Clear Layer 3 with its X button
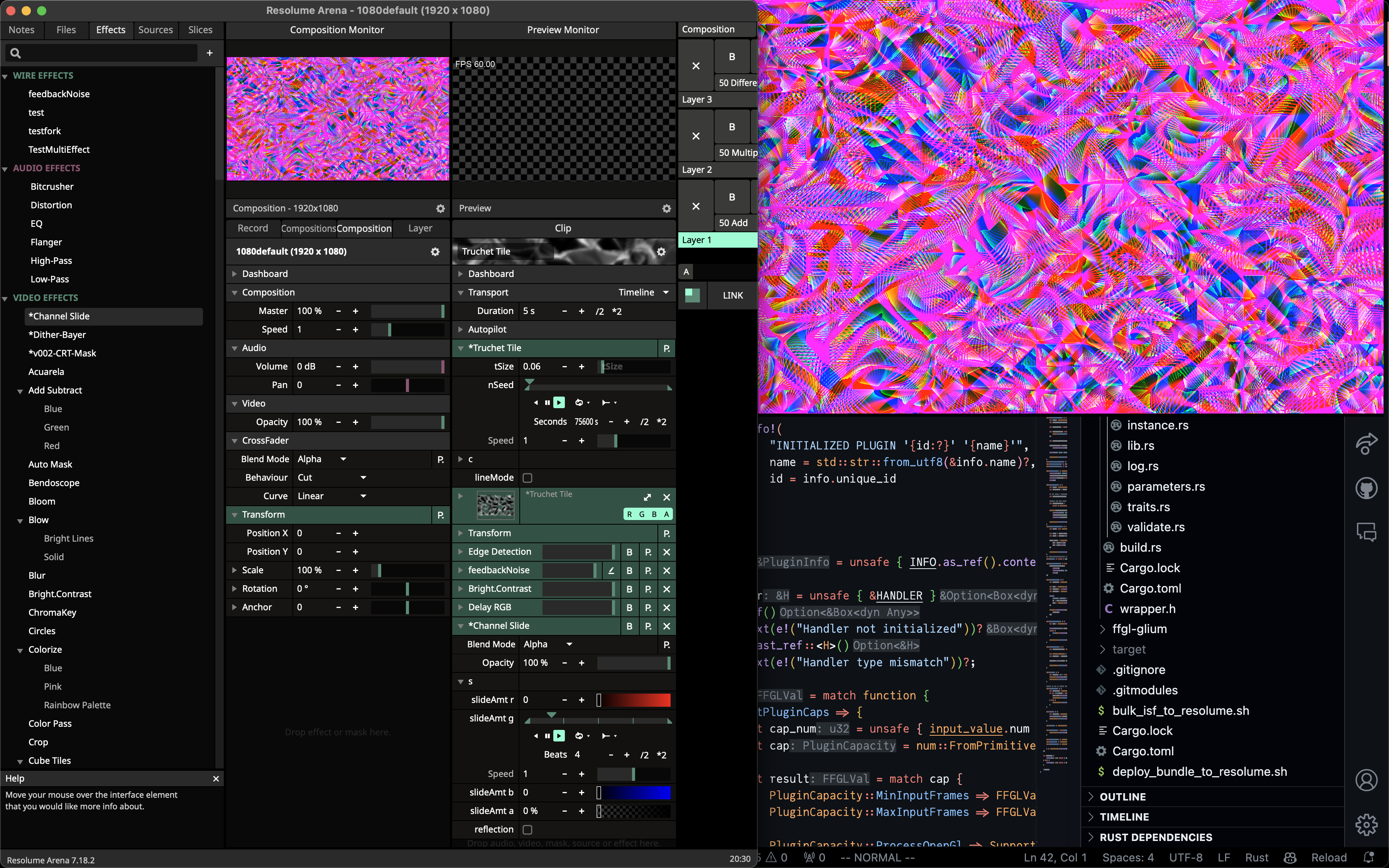 click(x=696, y=66)
